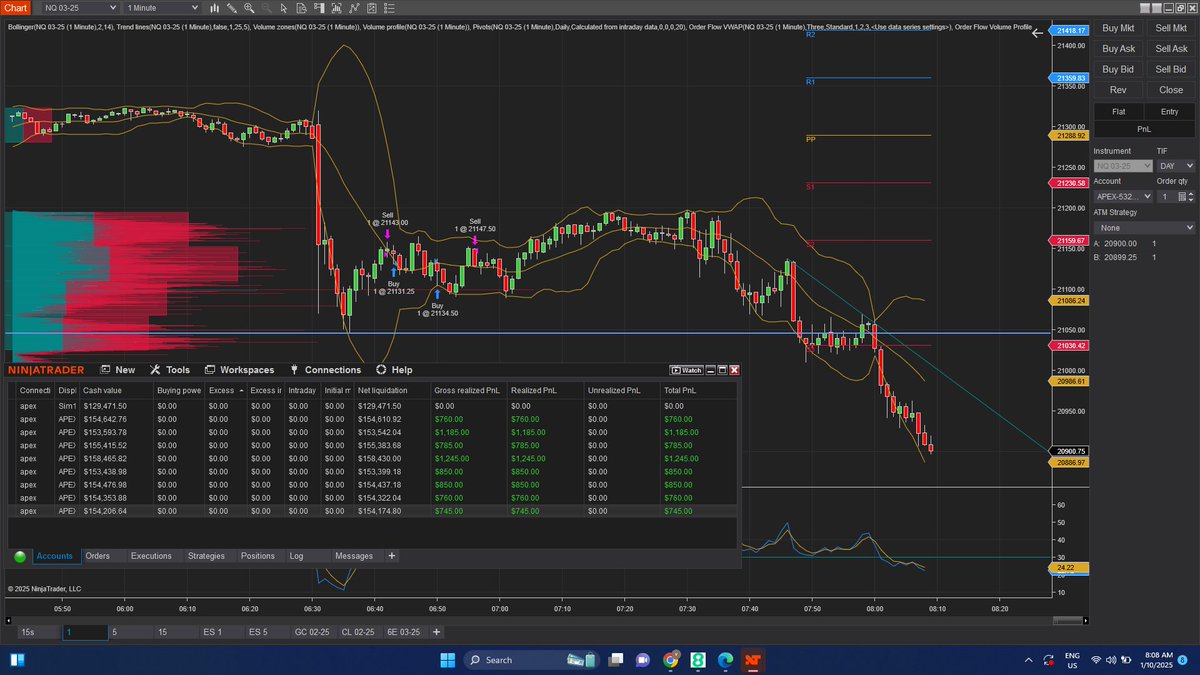The width and height of the screenshot is (1200, 675).
Task: Add a new tab next to Messages
Action: [x=392, y=556]
